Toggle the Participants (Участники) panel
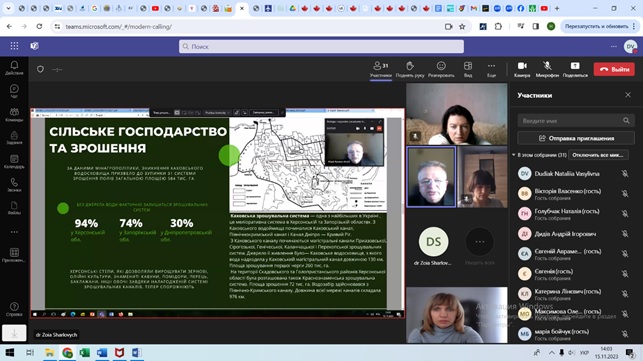The width and height of the screenshot is (643, 361). 381,69
